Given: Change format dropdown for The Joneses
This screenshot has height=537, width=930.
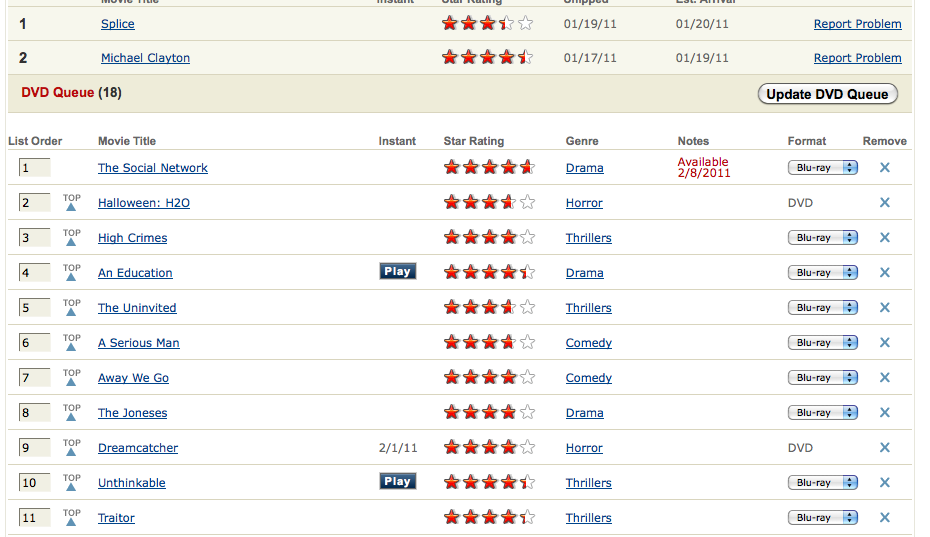Looking at the screenshot, I should pos(823,413).
